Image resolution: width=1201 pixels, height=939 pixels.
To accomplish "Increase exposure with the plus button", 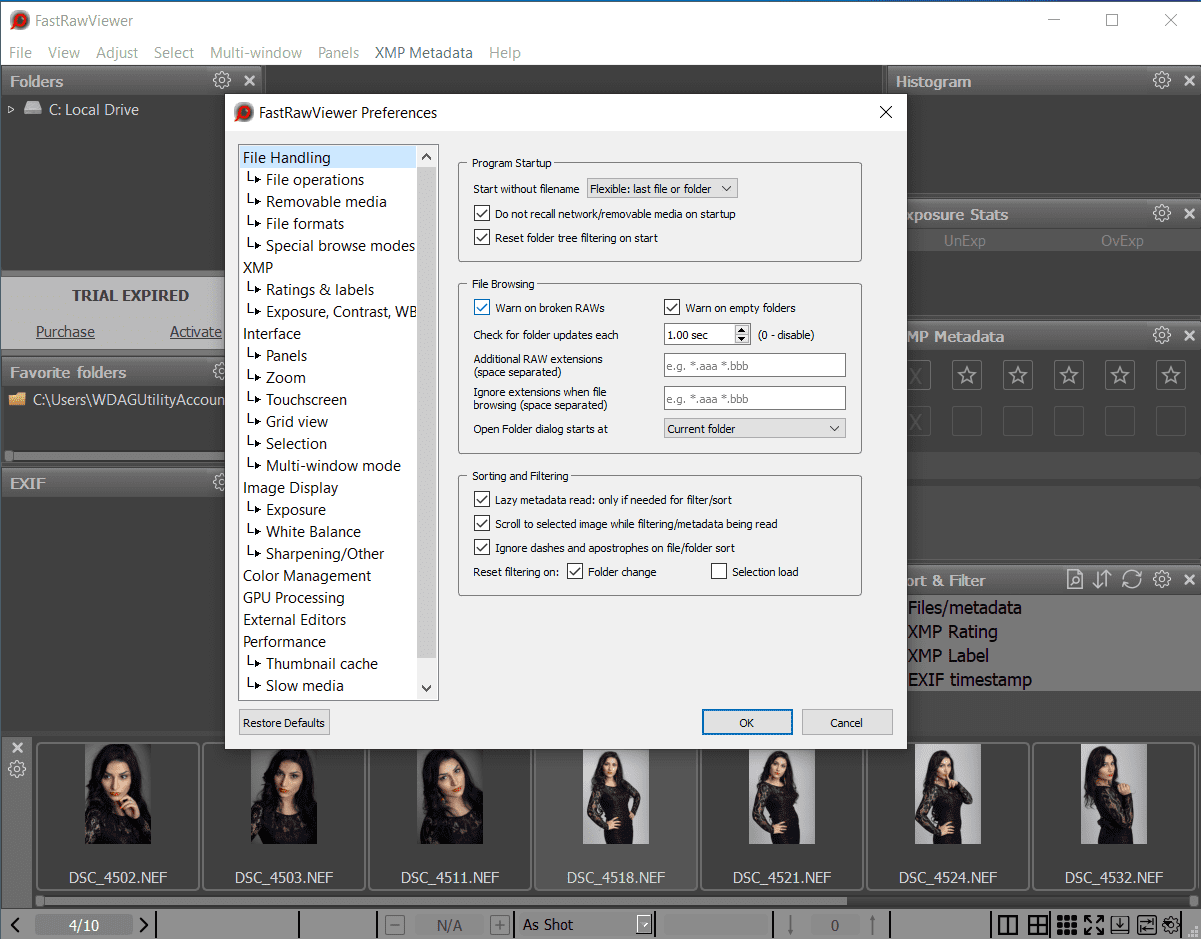I will point(500,925).
